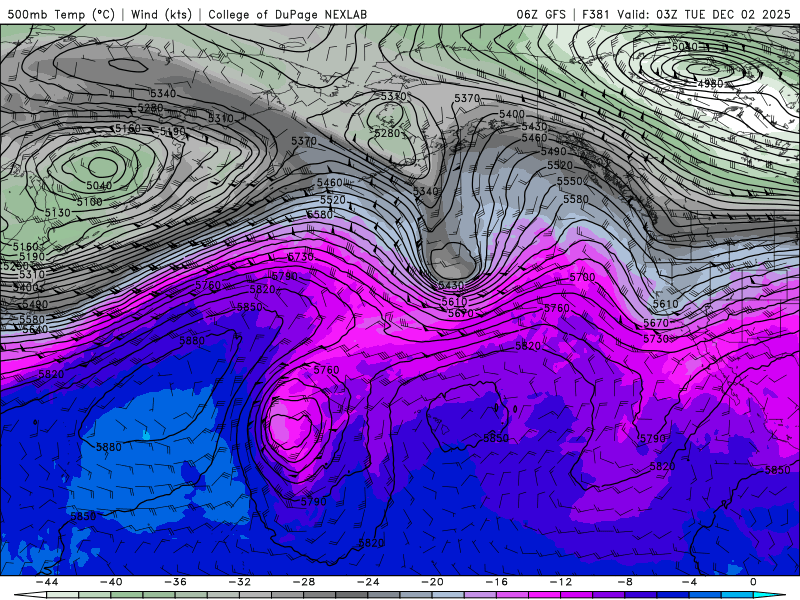This screenshot has height=600, width=800.
Task: Click the -16 colorbar tick label
Action: click(496, 582)
